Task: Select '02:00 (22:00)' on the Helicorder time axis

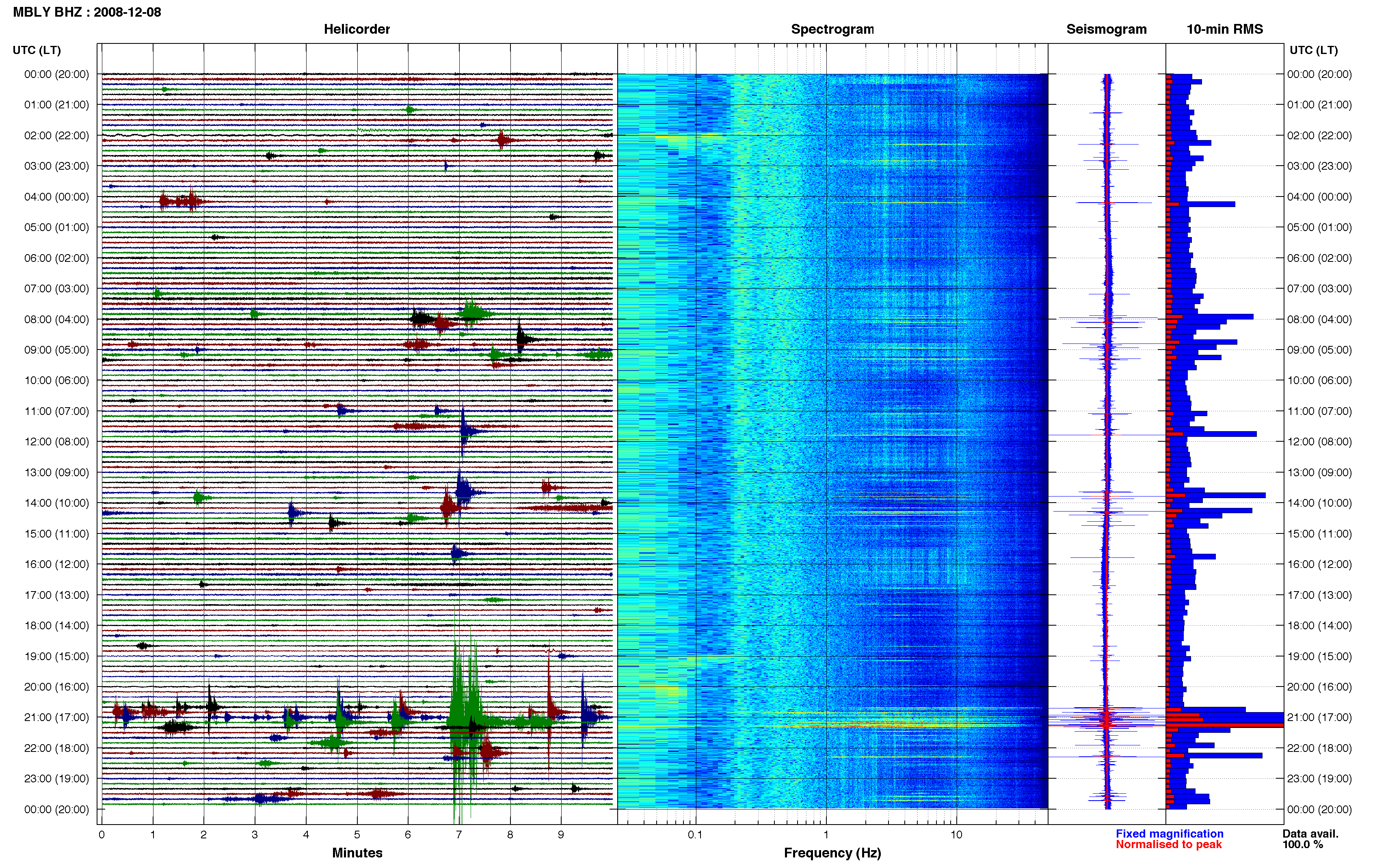Action: 56,136
